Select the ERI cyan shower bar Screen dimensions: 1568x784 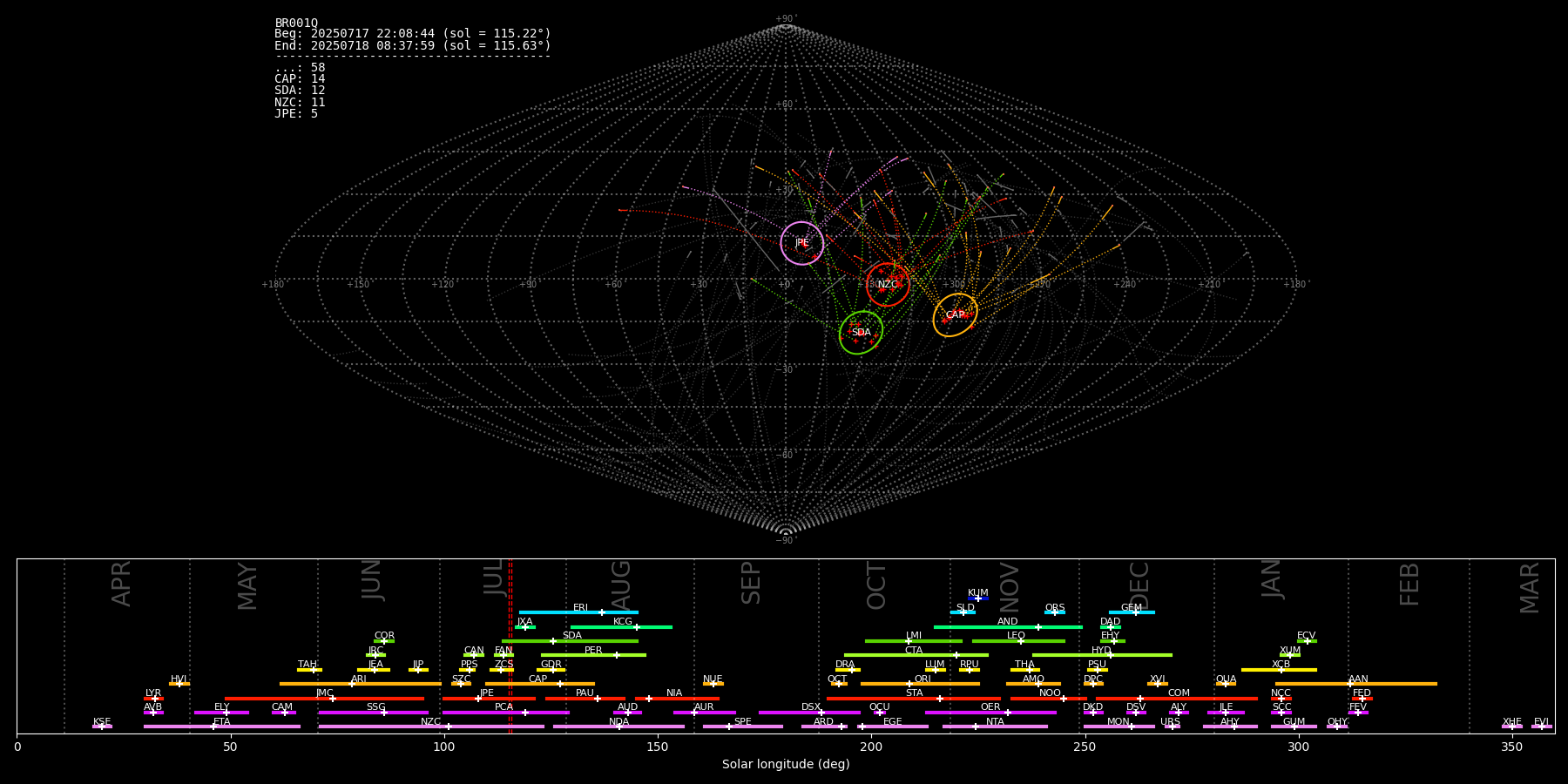pyautogui.click(x=578, y=612)
